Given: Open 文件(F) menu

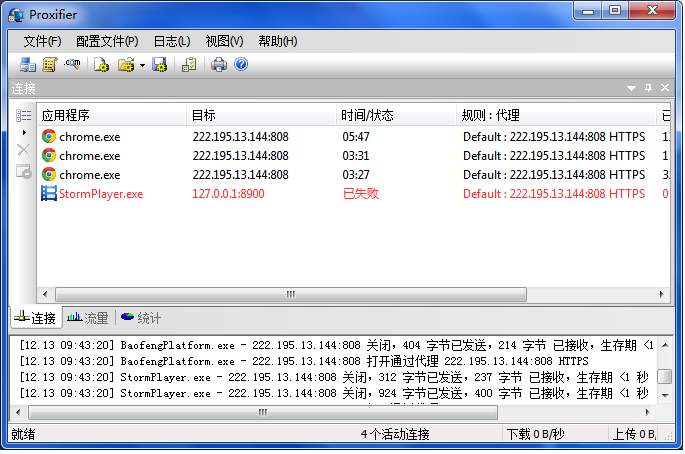Looking at the screenshot, I should (42, 41).
